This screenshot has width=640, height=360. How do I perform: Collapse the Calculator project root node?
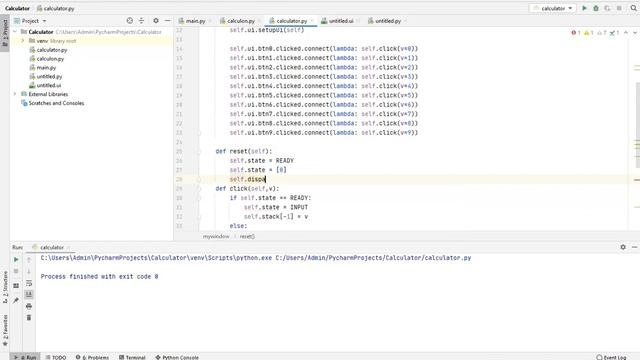click(x=15, y=32)
